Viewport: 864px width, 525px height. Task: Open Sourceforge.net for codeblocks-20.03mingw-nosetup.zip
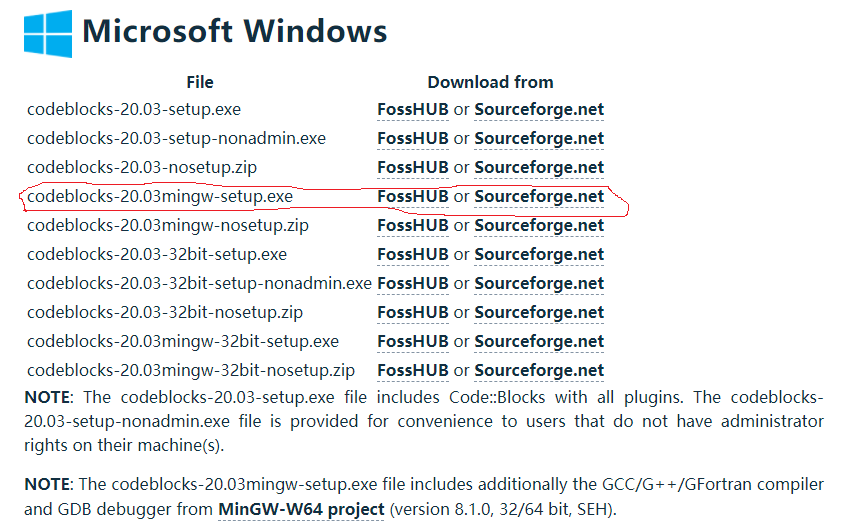pos(539,225)
